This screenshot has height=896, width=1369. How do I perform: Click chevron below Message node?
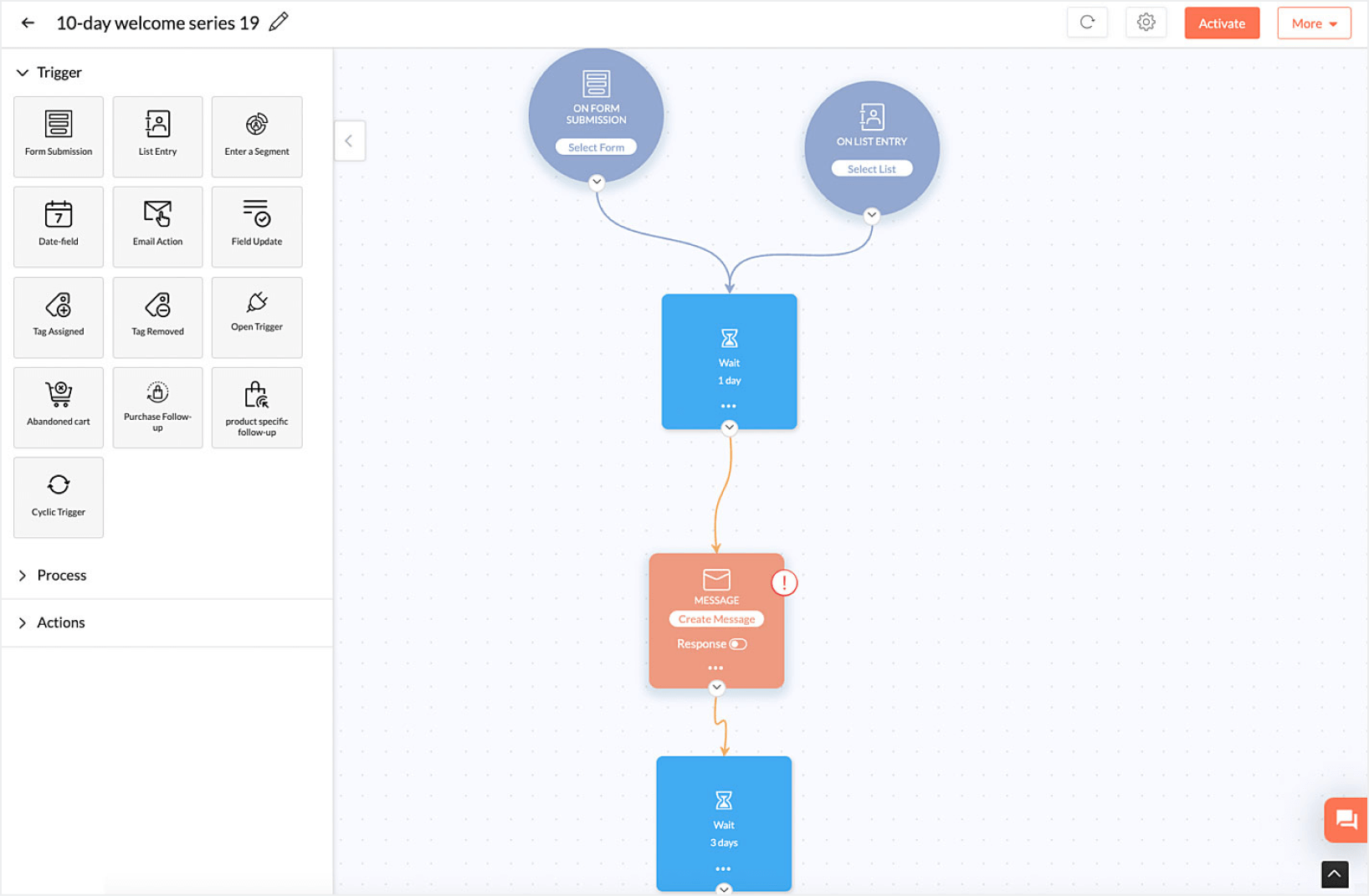point(716,688)
